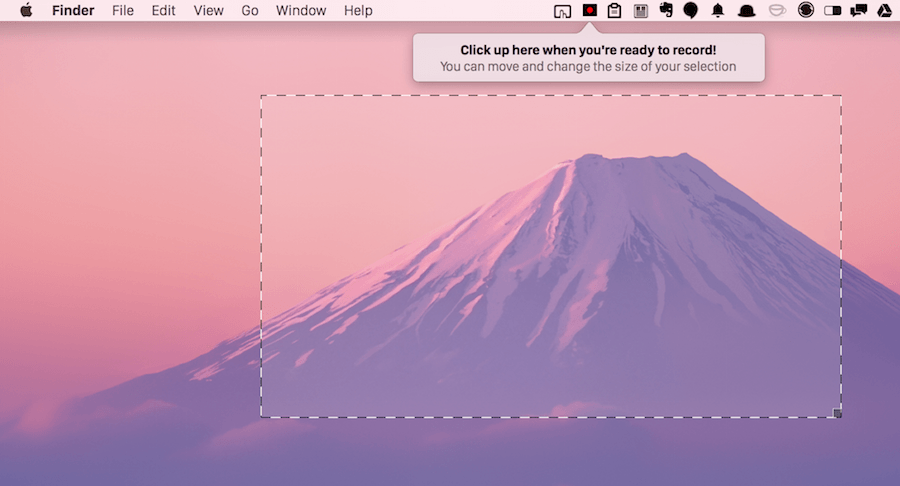Click the bowler hat menu bar icon
This screenshot has width=900, height=486.
click(x=746, y=11)
